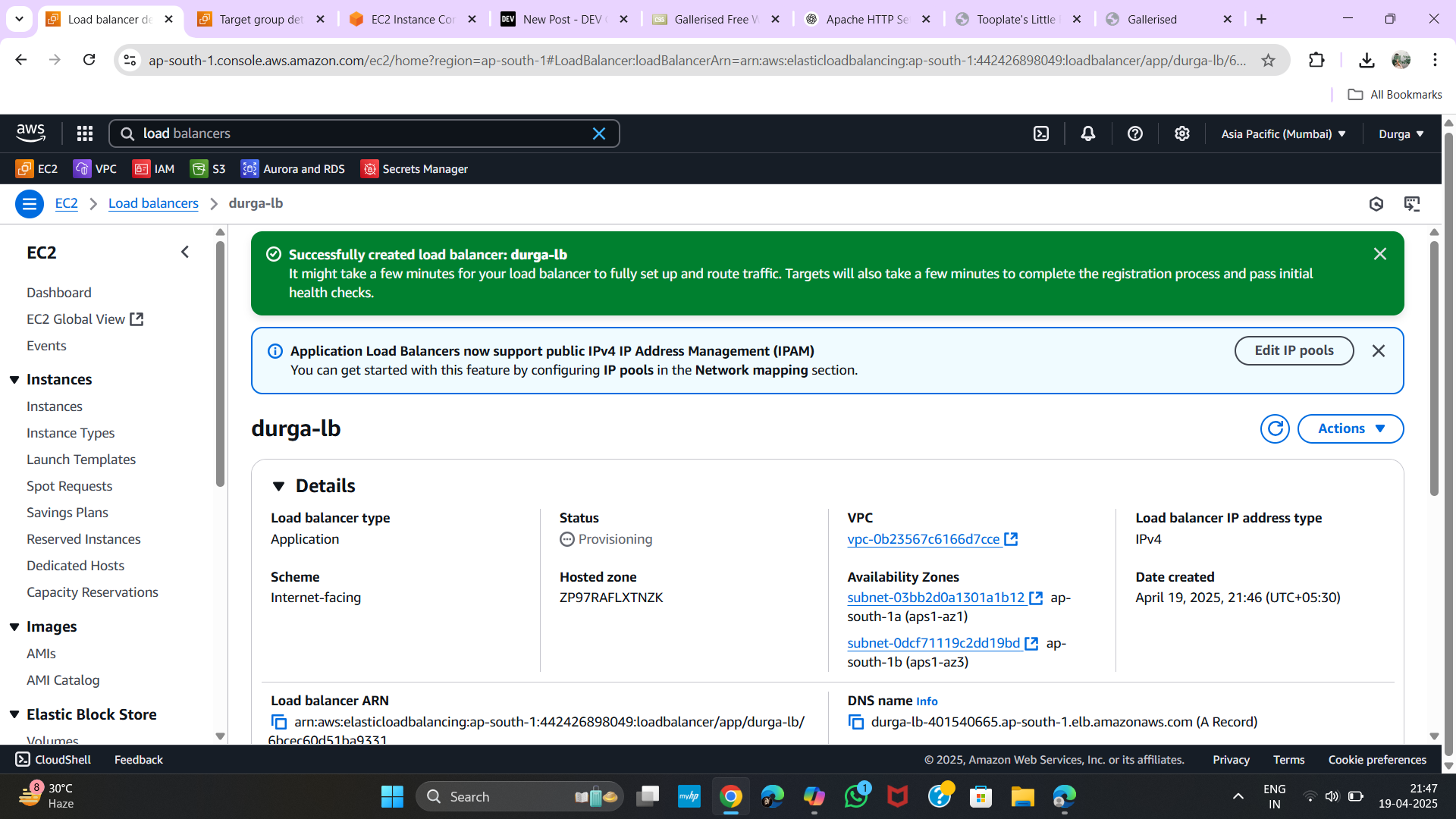The image size is (1456, 819).
Task: Collapse the Details section
Action: (278, 486)
